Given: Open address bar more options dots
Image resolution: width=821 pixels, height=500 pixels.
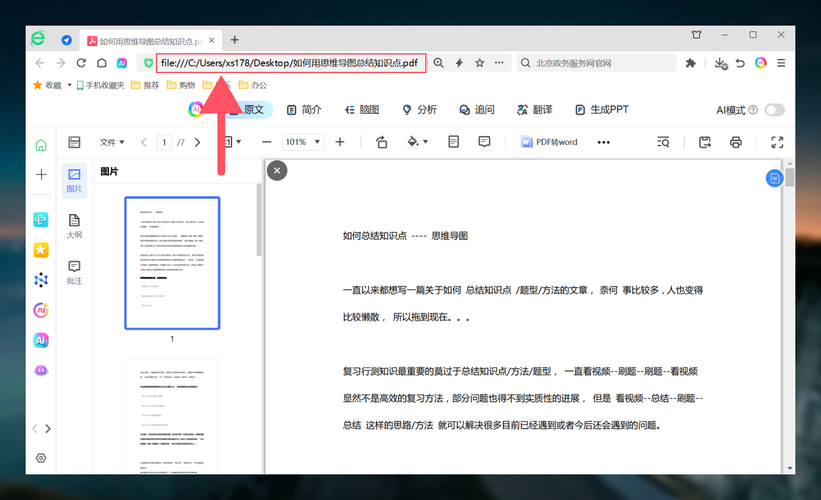Looking at the screenshot, I should tap(499, 63).
